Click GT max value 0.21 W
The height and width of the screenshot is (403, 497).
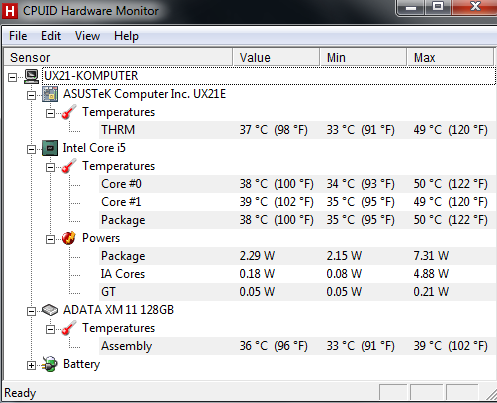click(x=431, y=292)
